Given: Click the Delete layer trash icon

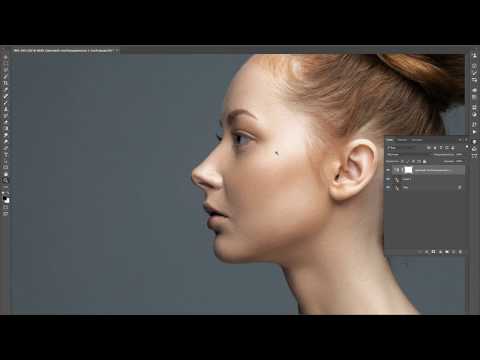Looking at the screenshot, I should pos(460,252).
